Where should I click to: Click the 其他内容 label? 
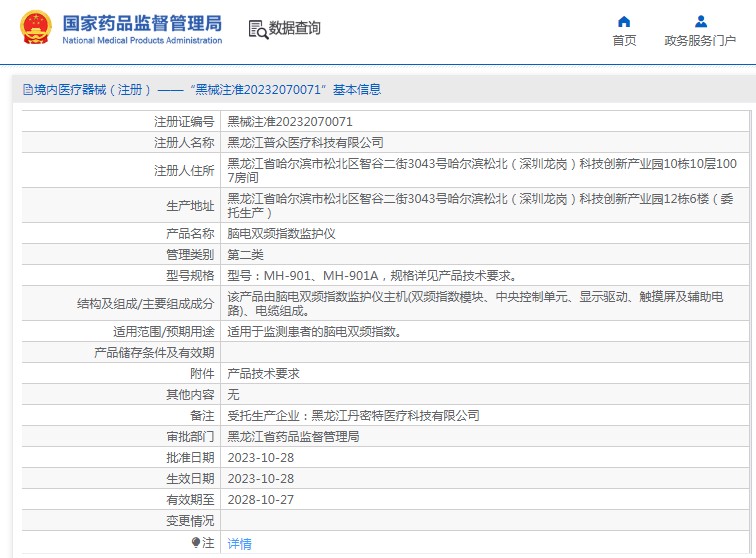coord(190,395)
